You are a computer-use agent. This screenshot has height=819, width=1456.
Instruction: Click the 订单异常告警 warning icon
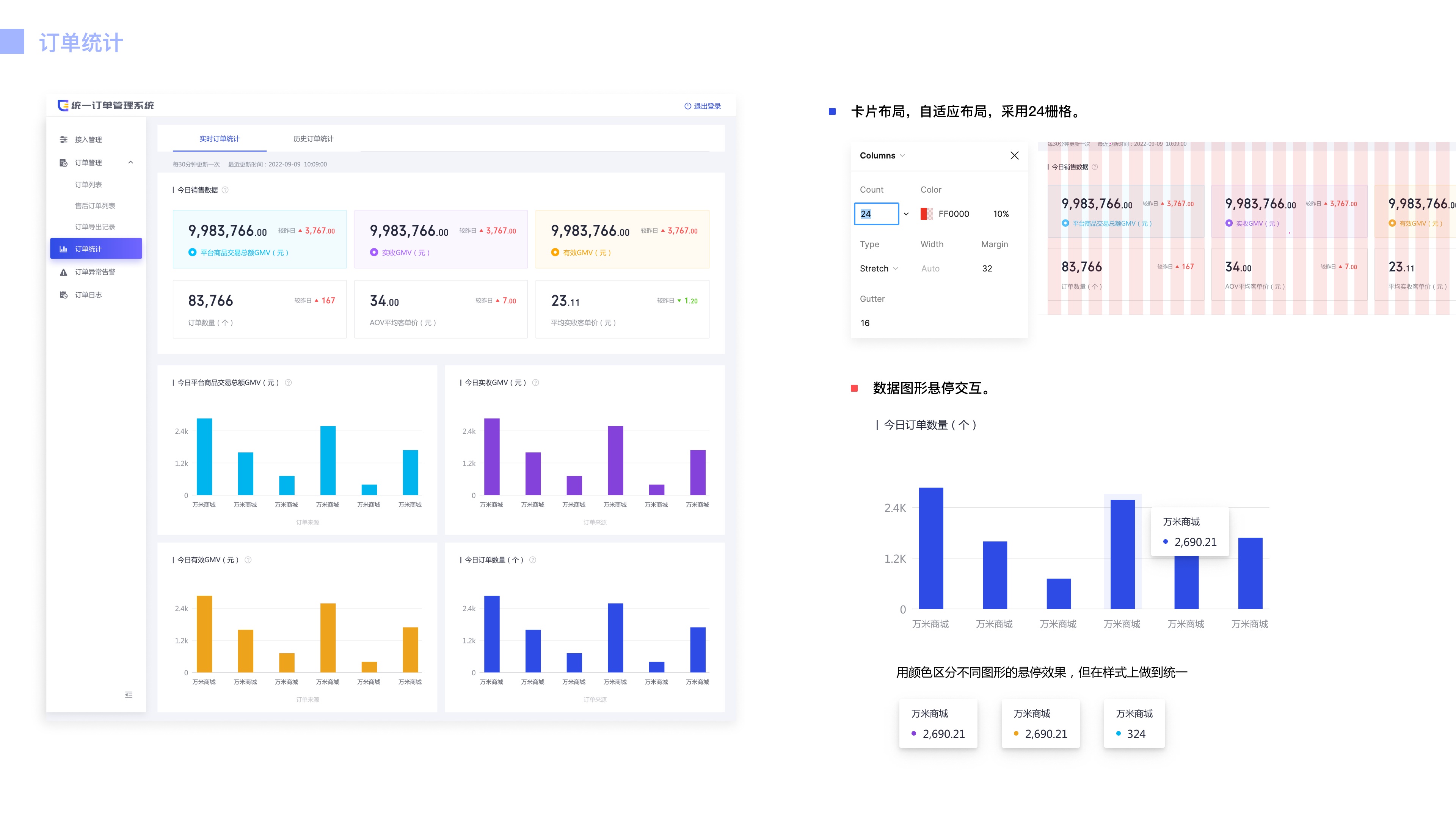click(63, 272)
